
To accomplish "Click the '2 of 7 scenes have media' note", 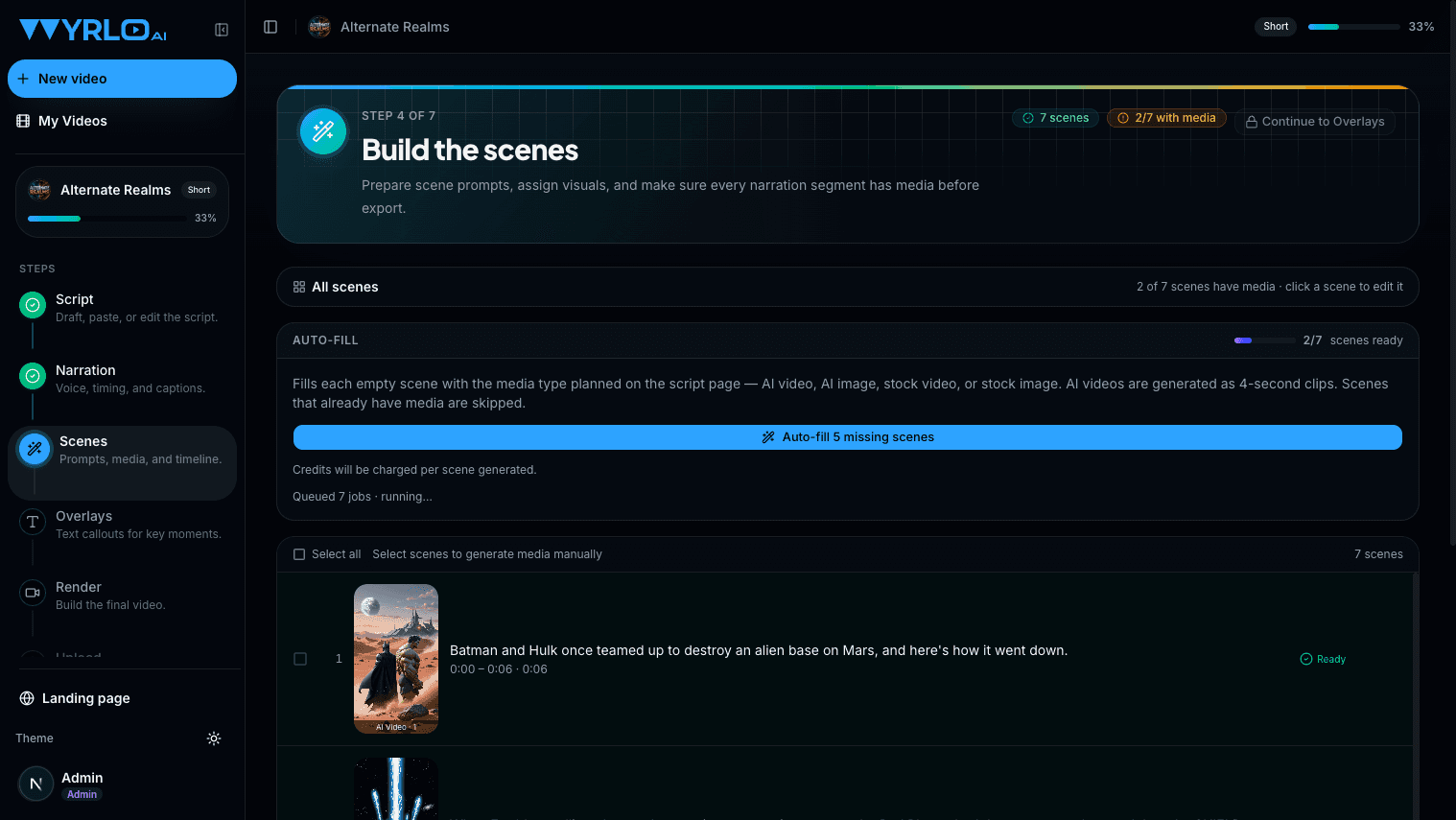I will (1270, 287).
